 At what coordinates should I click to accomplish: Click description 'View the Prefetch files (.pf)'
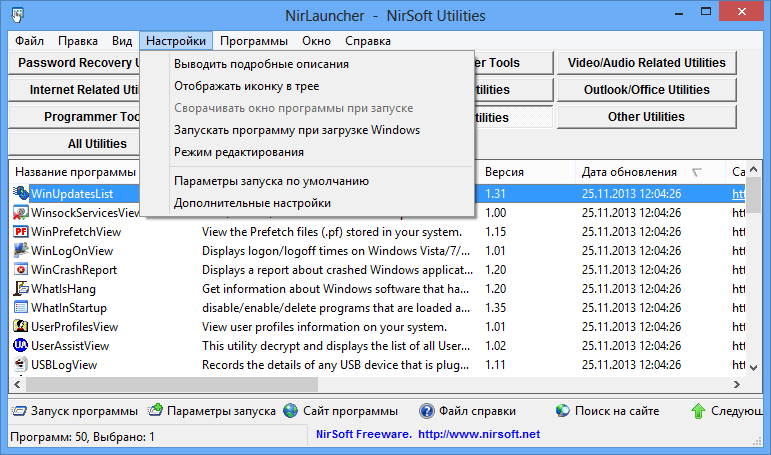click(332, 232)
